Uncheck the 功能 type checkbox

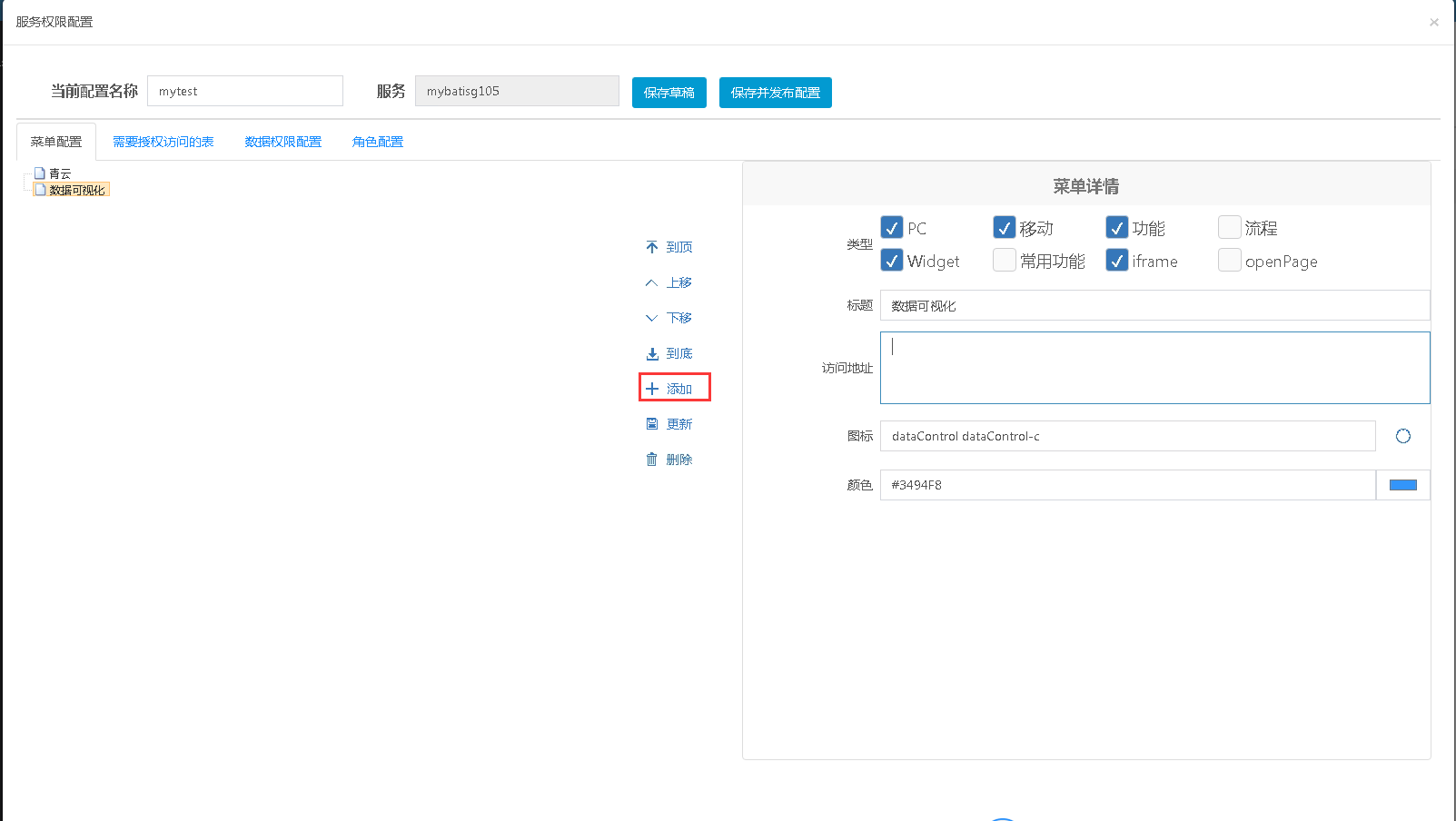tap(1117, 227)
